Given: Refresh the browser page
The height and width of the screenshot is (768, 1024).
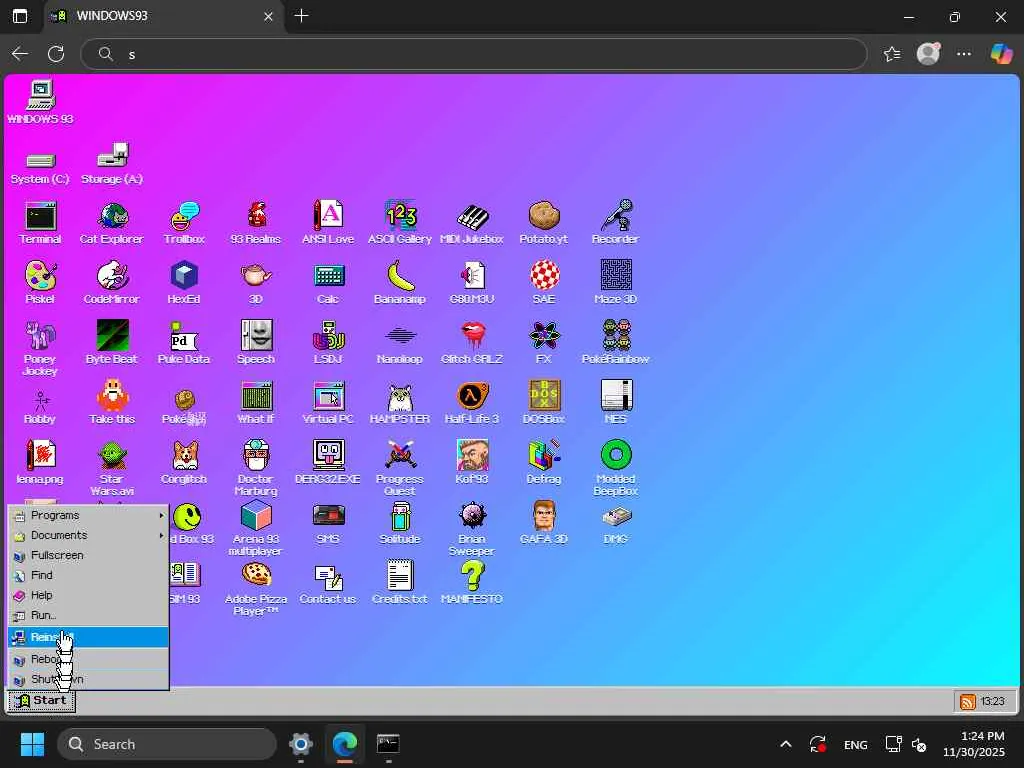Looking at the screenshot, I should click(56, 54).
